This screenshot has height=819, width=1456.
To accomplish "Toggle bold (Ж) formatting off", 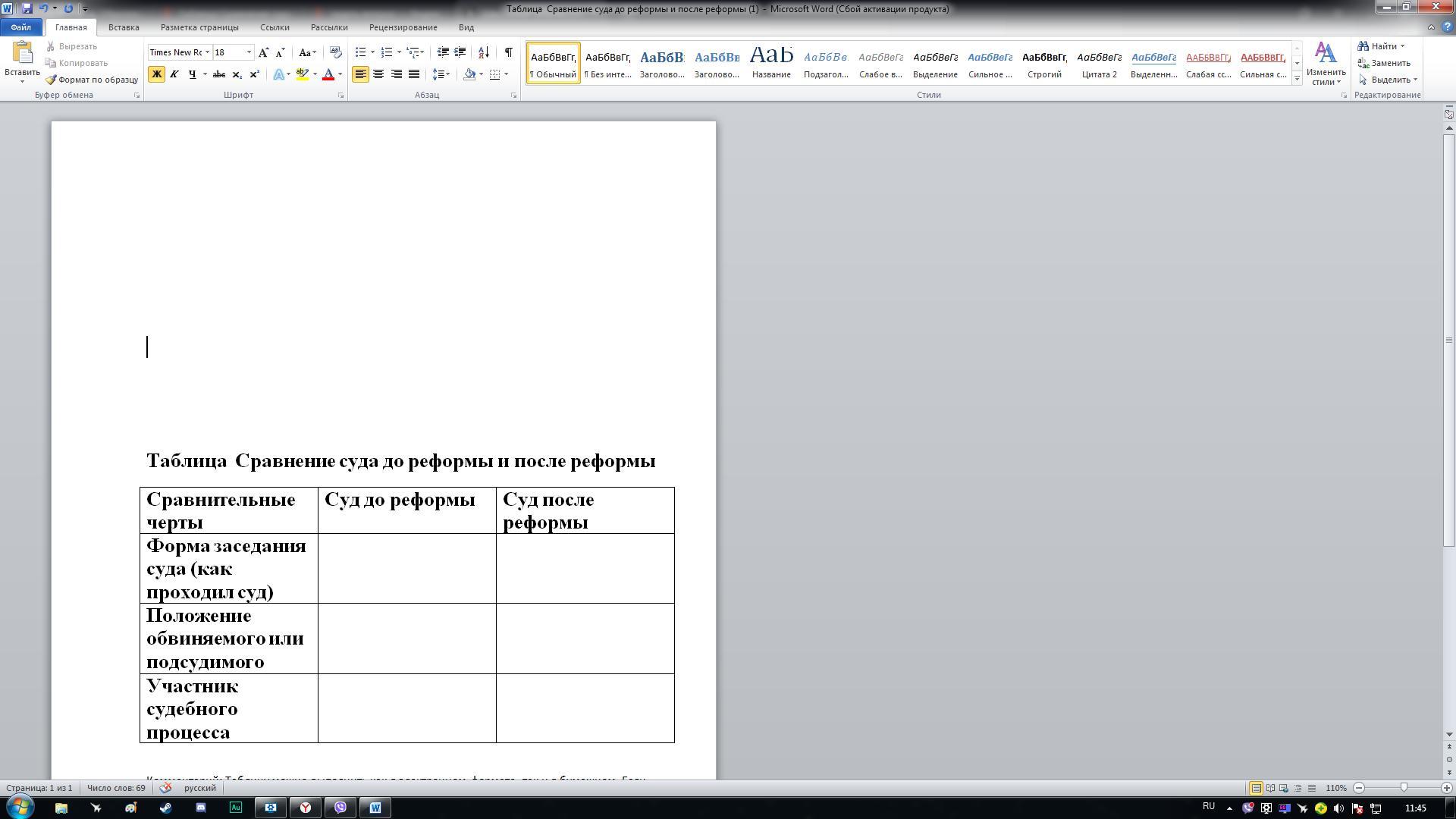I will point(156,74).
